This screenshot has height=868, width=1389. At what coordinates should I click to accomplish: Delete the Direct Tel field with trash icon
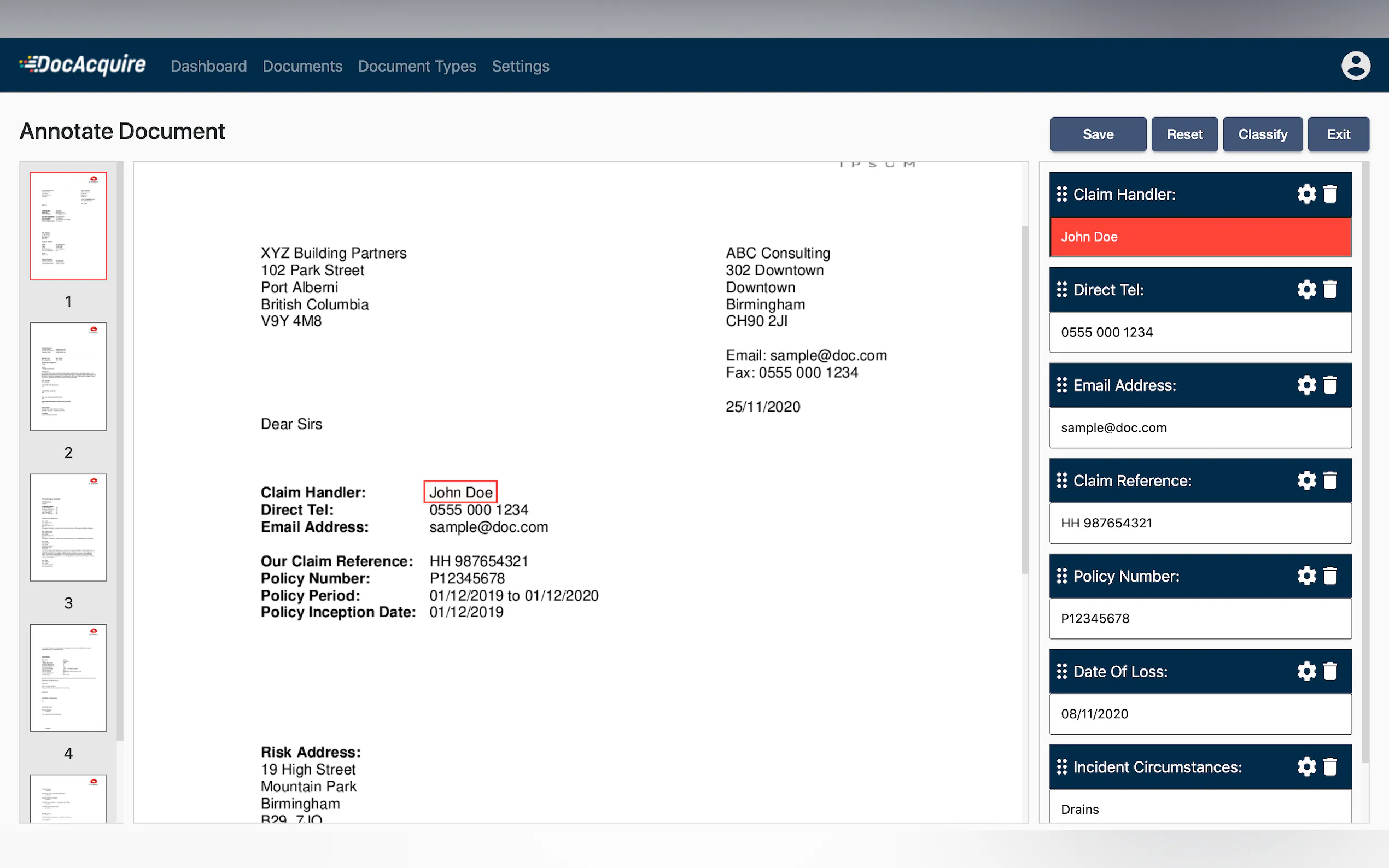(x=1330, y=289)
